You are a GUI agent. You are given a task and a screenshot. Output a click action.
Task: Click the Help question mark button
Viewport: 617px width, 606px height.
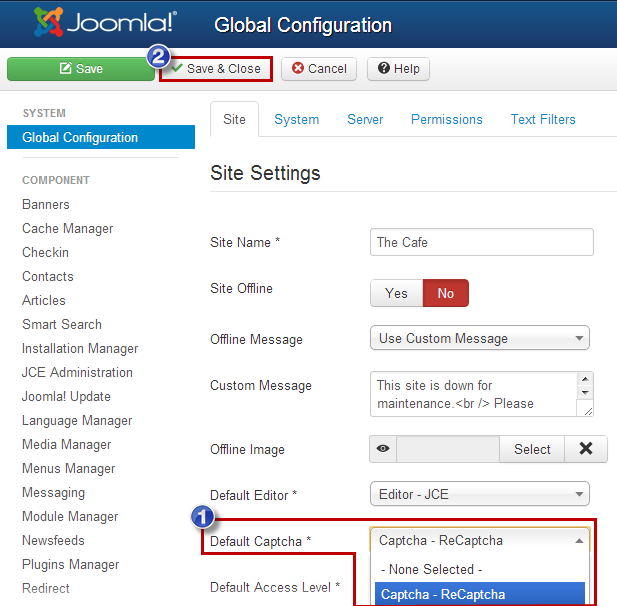(x=398, y=69)
